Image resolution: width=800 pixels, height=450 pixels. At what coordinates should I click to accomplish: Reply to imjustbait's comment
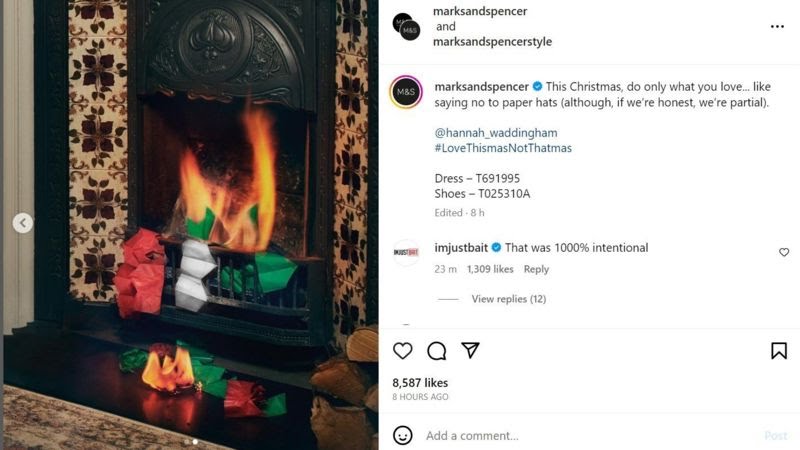536,269
